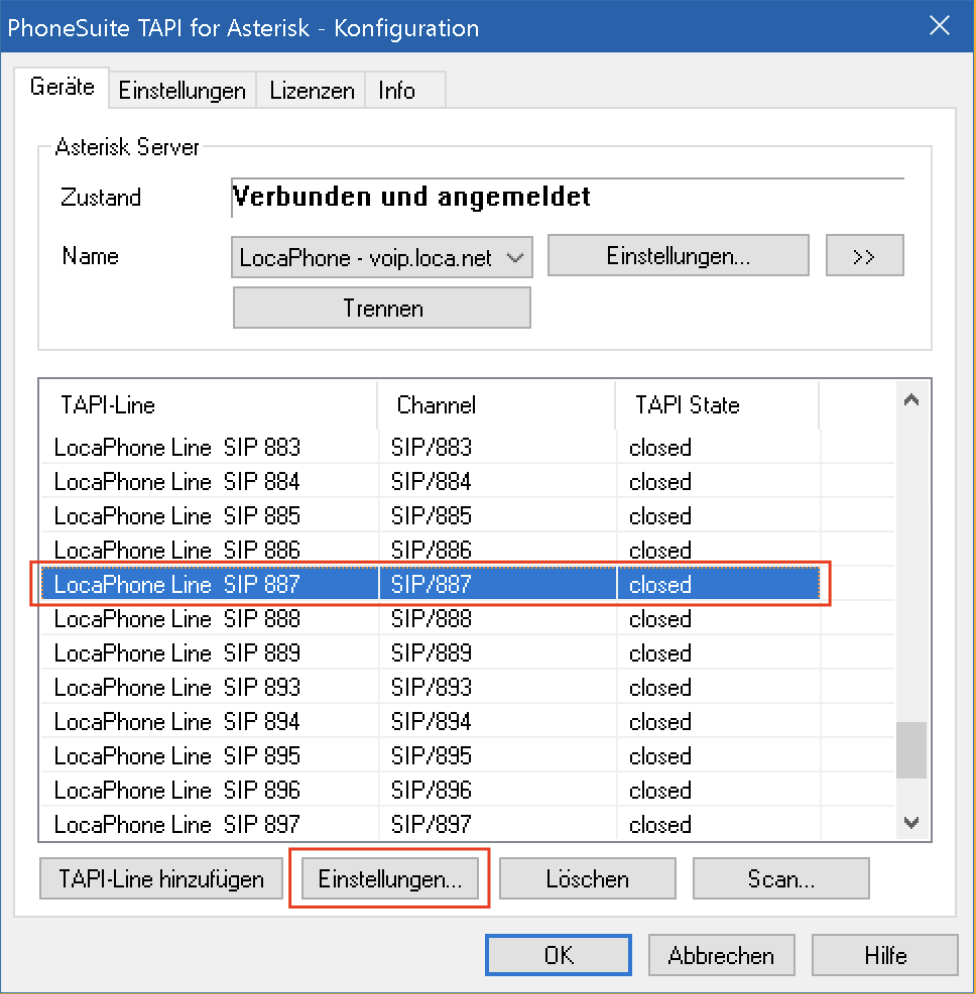This screenshot has width=976, height=994.
Task: Click Abbrechen to cancel
Action: (721, 955)
